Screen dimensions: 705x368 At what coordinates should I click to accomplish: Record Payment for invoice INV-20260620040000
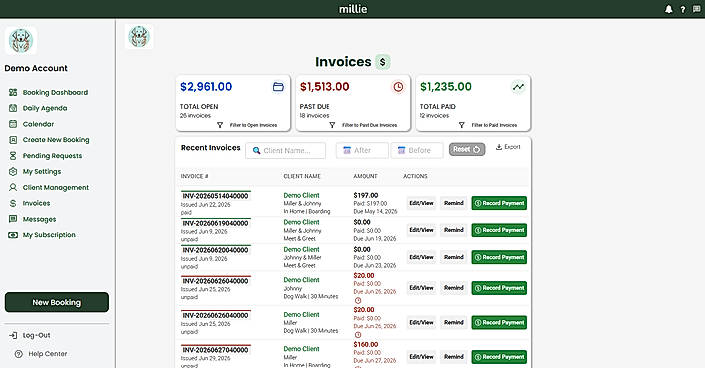[x=499, y=257]
